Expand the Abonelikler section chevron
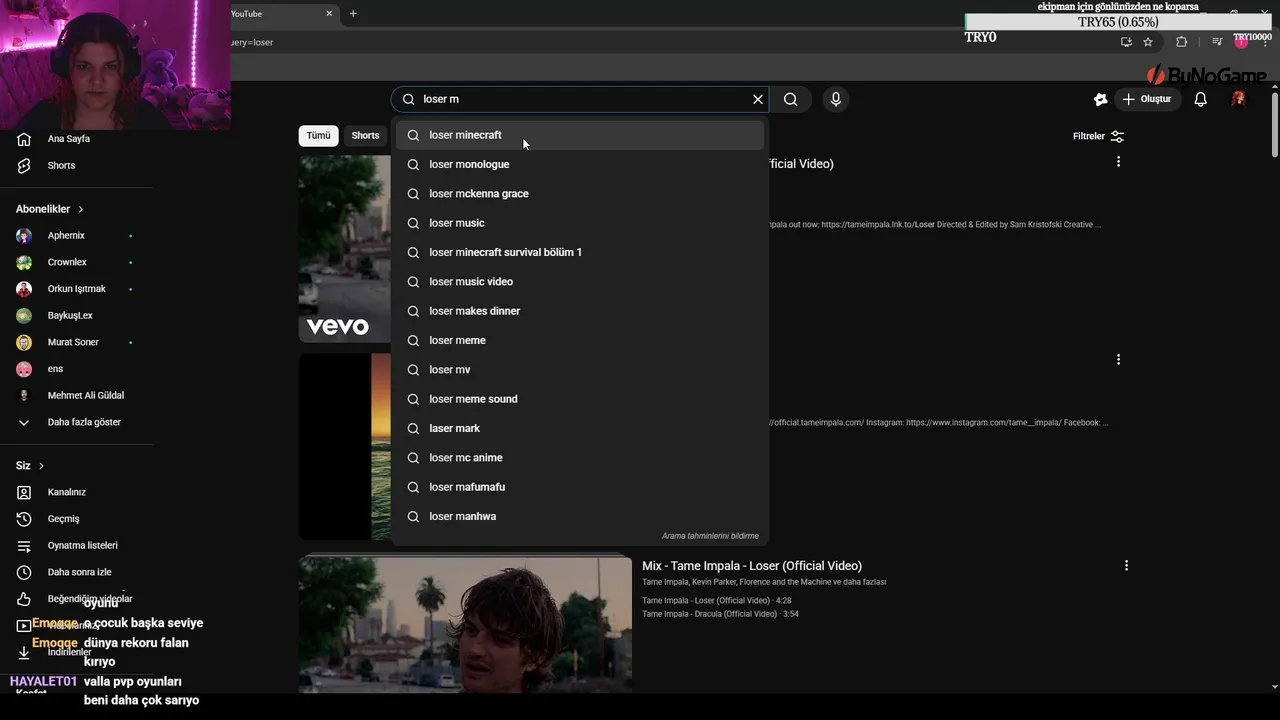The width and height of the screenshot is (1280, 720). click(81, 209)
